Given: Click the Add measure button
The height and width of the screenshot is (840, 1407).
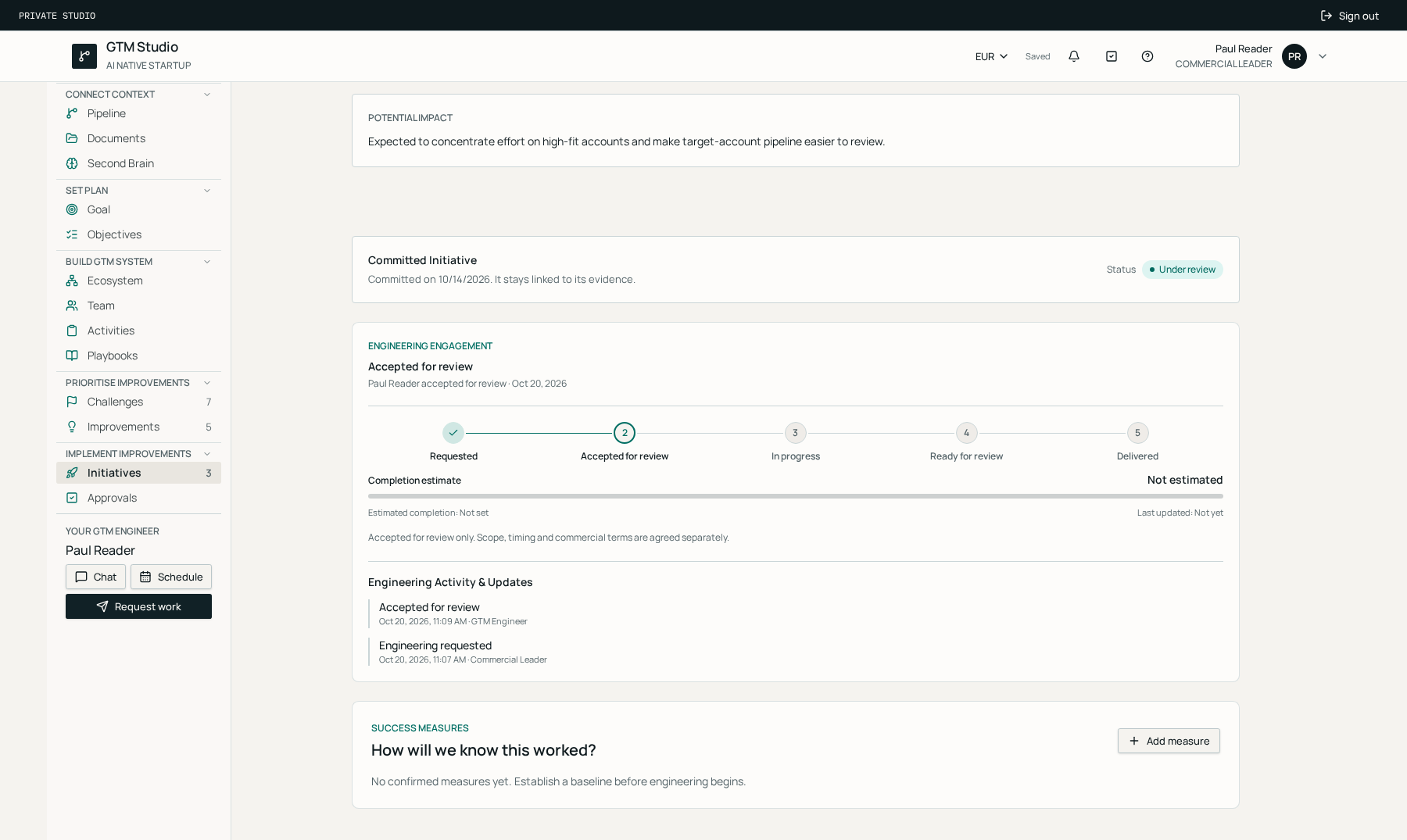Looking at the screenshot, I should (1169, 741).
